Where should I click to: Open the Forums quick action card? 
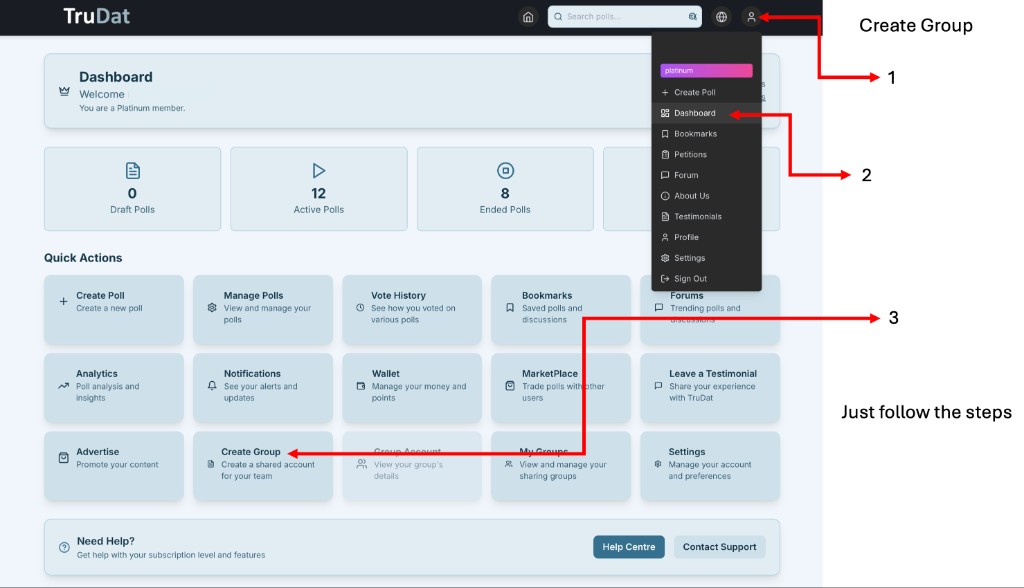coord(710,310)
